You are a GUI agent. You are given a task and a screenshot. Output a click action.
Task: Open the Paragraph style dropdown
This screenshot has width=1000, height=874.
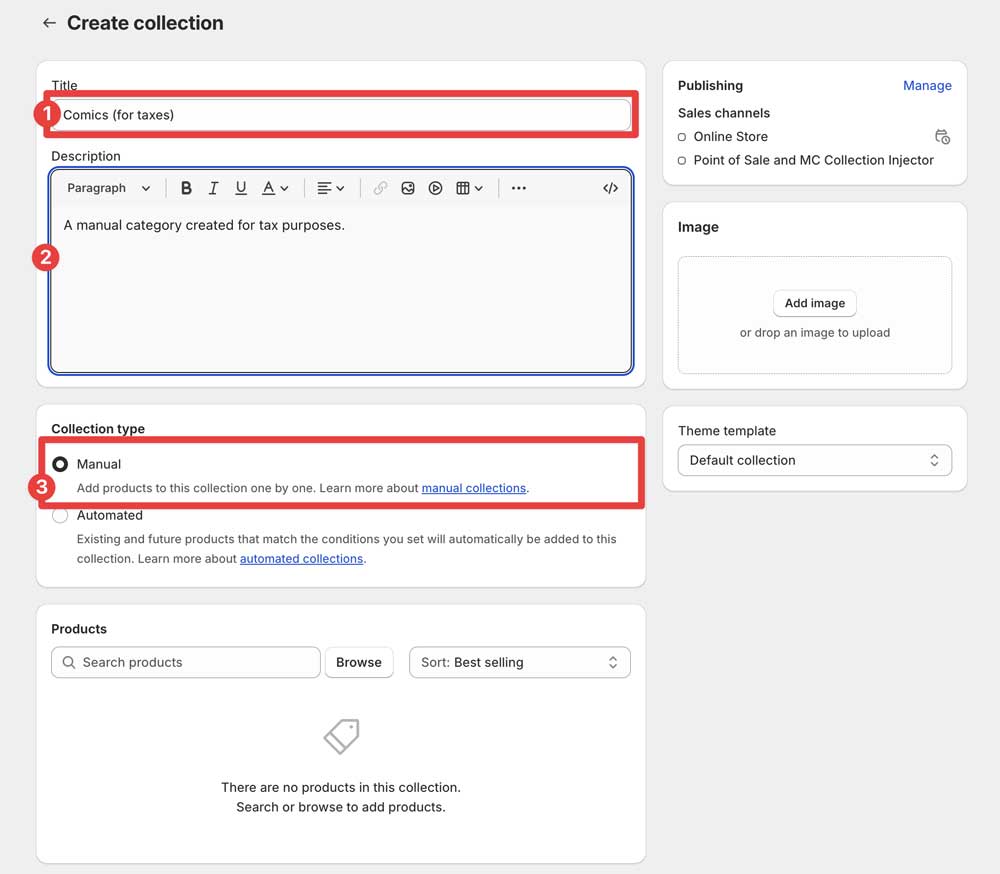[x=108, y=188]
